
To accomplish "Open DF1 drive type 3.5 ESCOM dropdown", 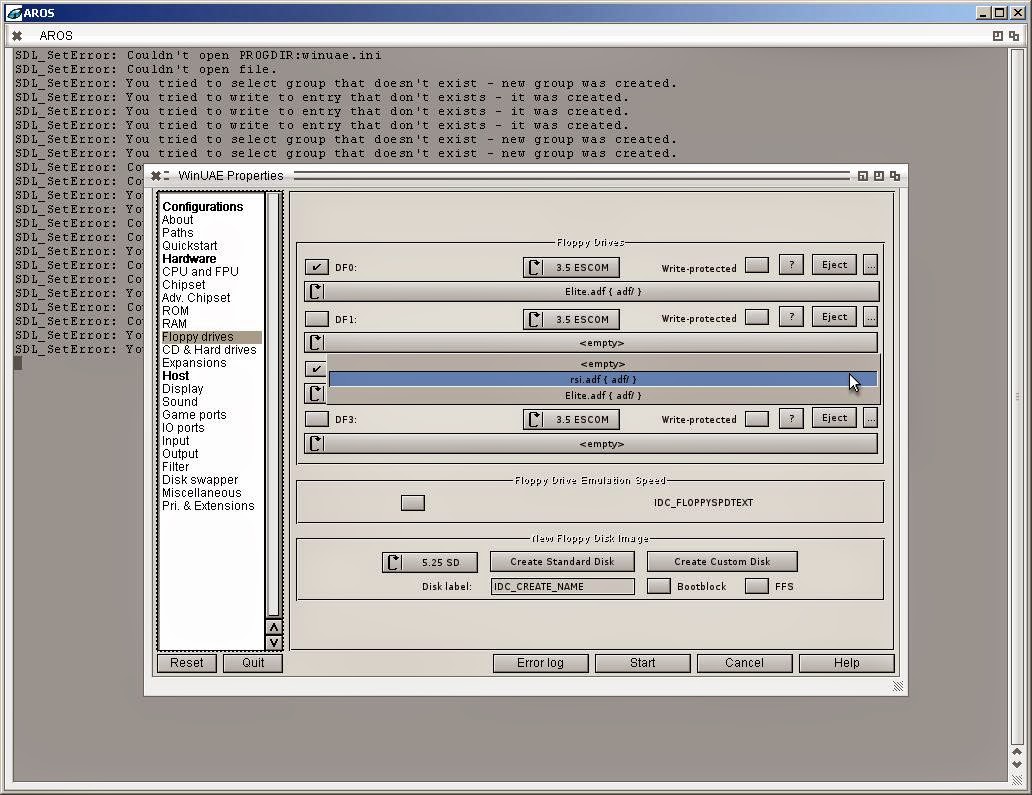I will pos(571,319).
